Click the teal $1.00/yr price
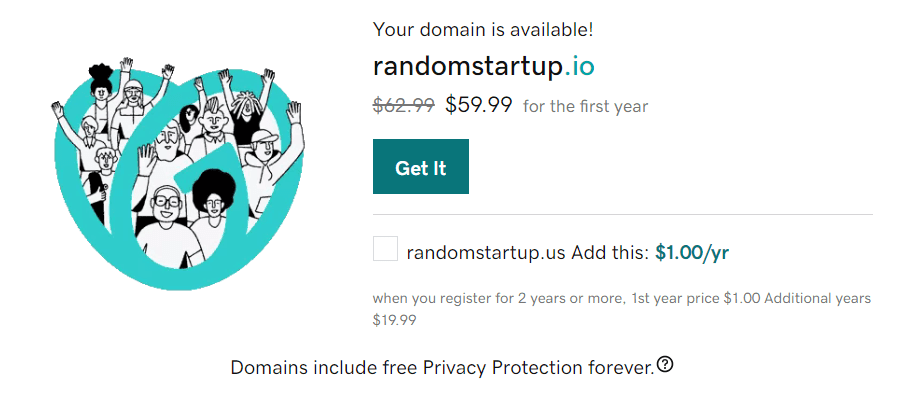Viewport: 899px width, 409px height. pos(692,252)
